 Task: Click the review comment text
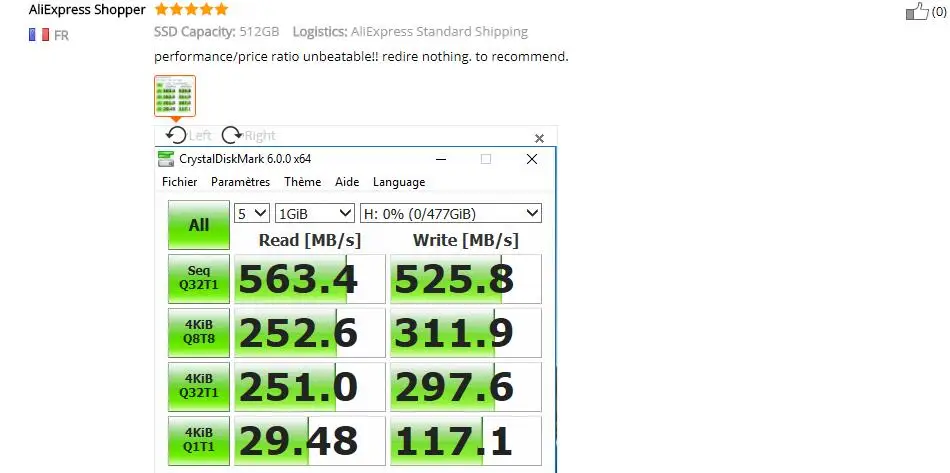pos(361,57)
